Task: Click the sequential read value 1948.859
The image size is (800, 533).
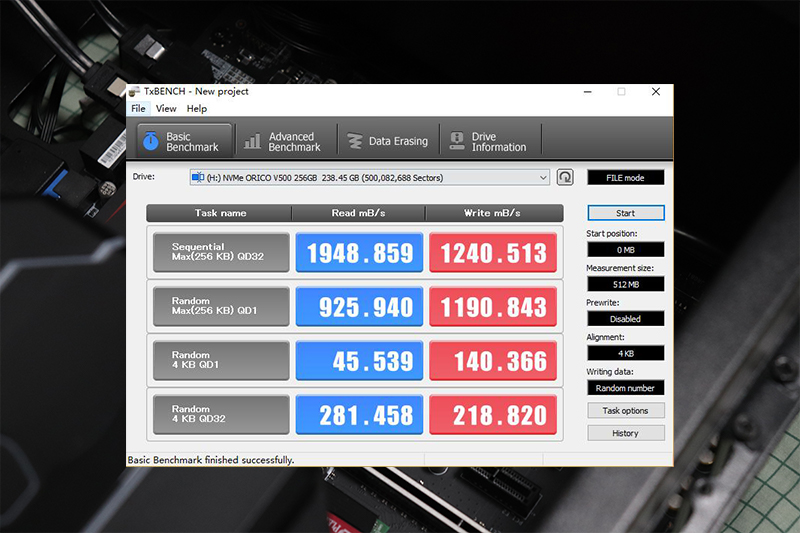Action: coord(359,252)
